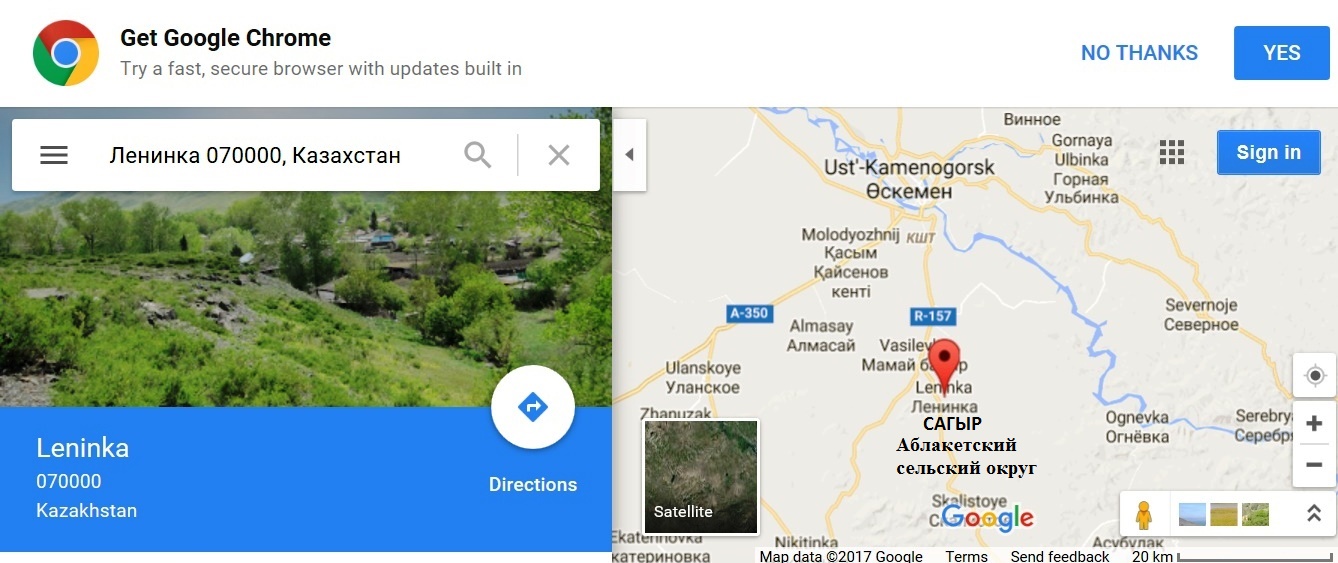Open the Google apps grid icon
This screenshot has height=563, width=1338.
(x=1171, y=152)
